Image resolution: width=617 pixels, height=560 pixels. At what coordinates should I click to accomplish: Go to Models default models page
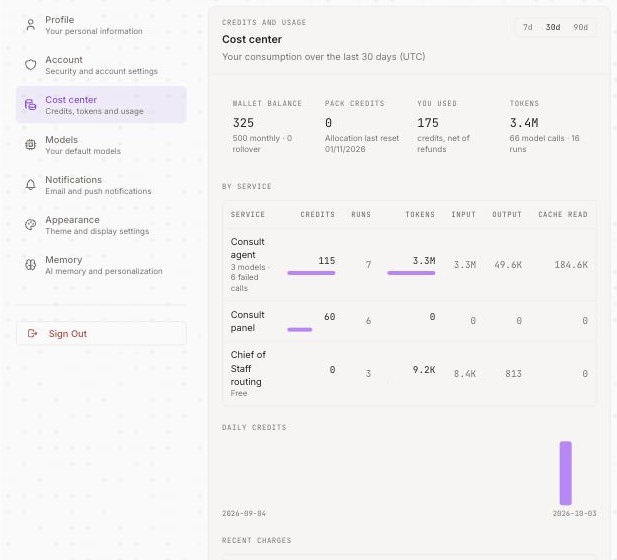pyautogui.click(x=101, y=145)
